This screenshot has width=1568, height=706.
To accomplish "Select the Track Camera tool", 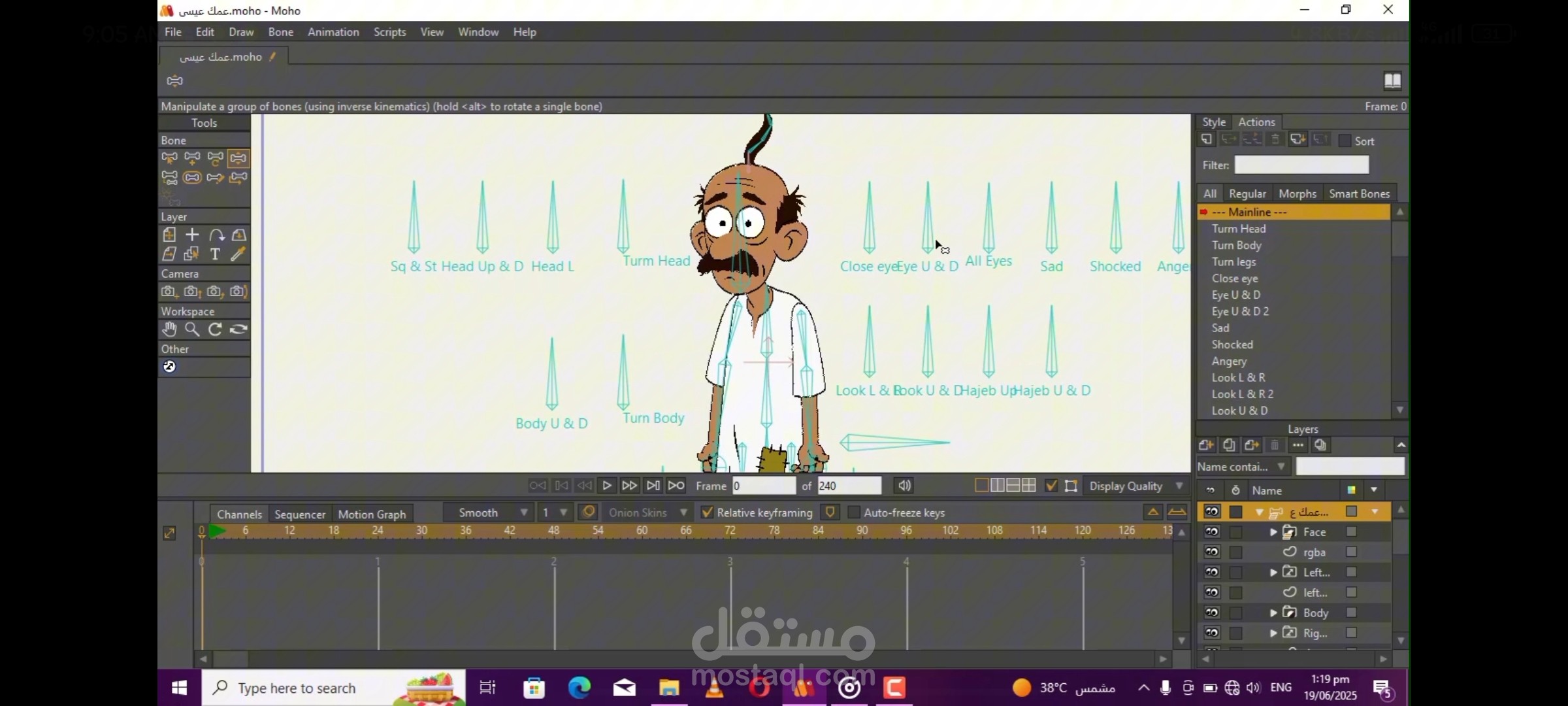I will (169, 292).
